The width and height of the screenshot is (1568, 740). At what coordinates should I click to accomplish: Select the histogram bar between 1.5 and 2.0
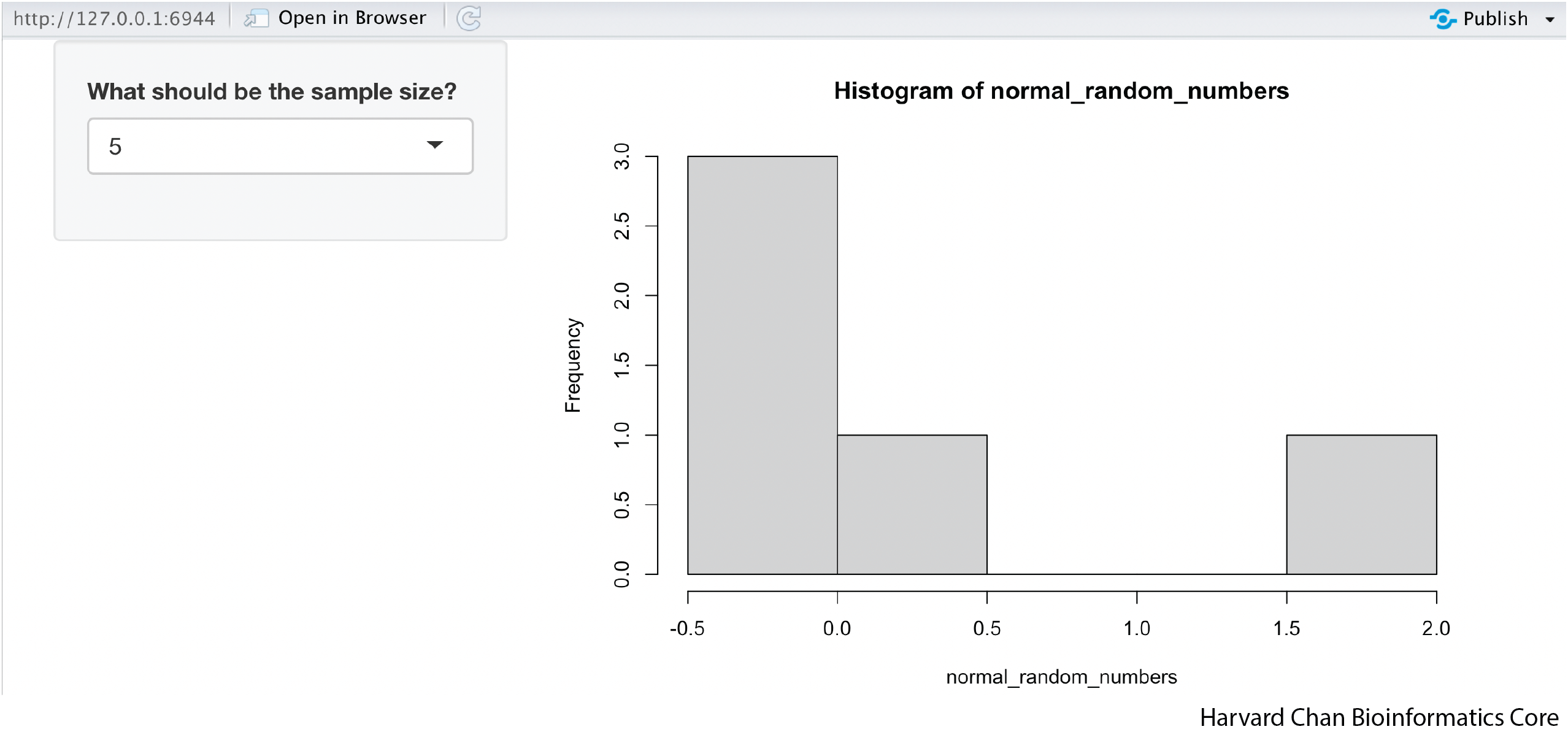(1361, 504)
